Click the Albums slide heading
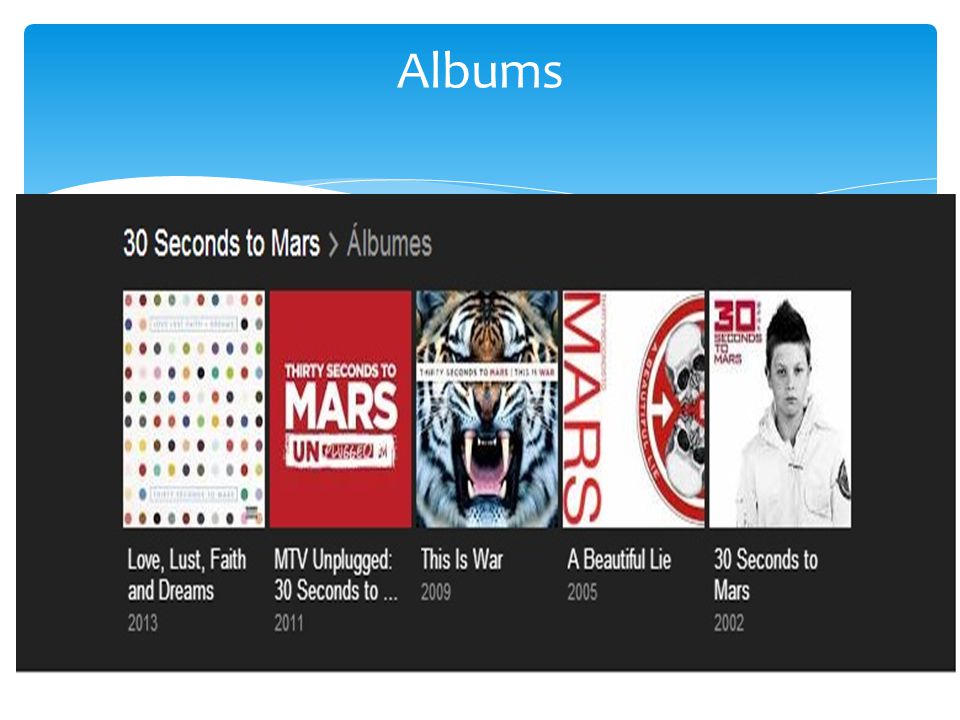 (479, 71)
